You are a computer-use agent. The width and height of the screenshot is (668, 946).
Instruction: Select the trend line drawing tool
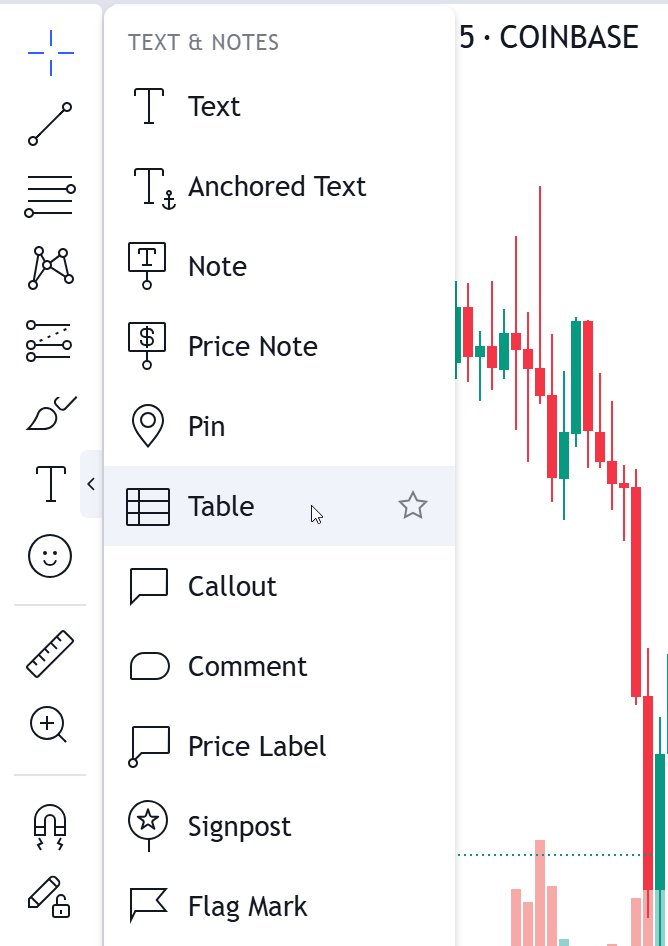[x=50, y=123]
